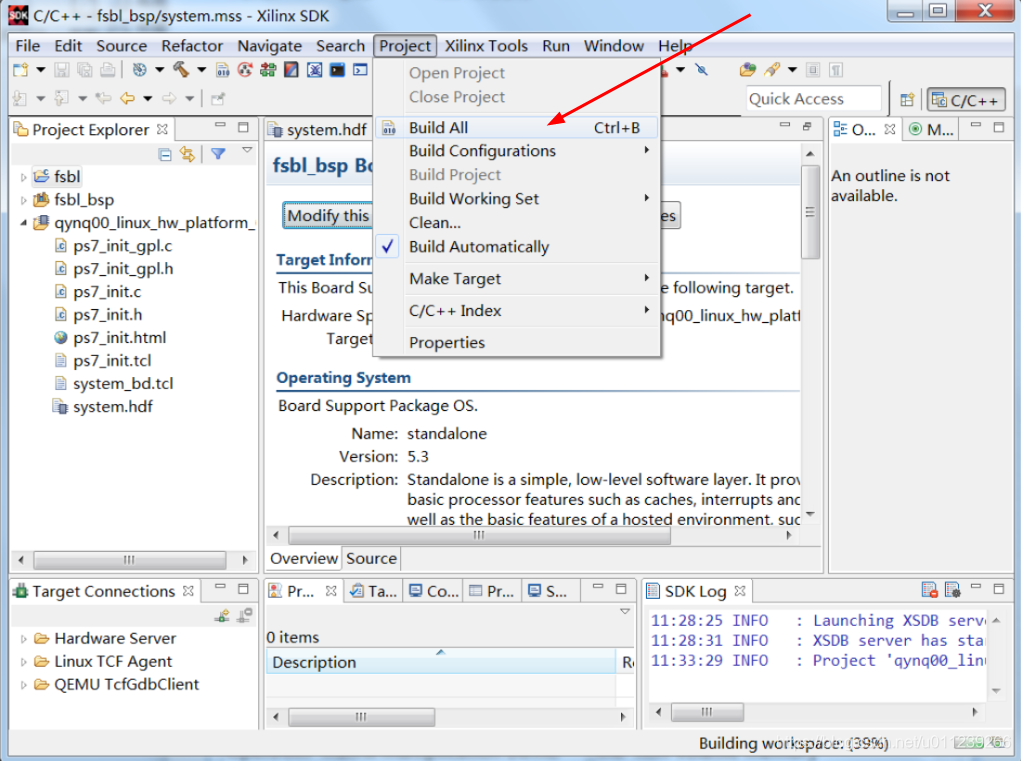Image resolution: width=1021 pixels, height=761 pixels.
Task: Expand QEMU TcfGdbClient node
Action: click(23, 685)
